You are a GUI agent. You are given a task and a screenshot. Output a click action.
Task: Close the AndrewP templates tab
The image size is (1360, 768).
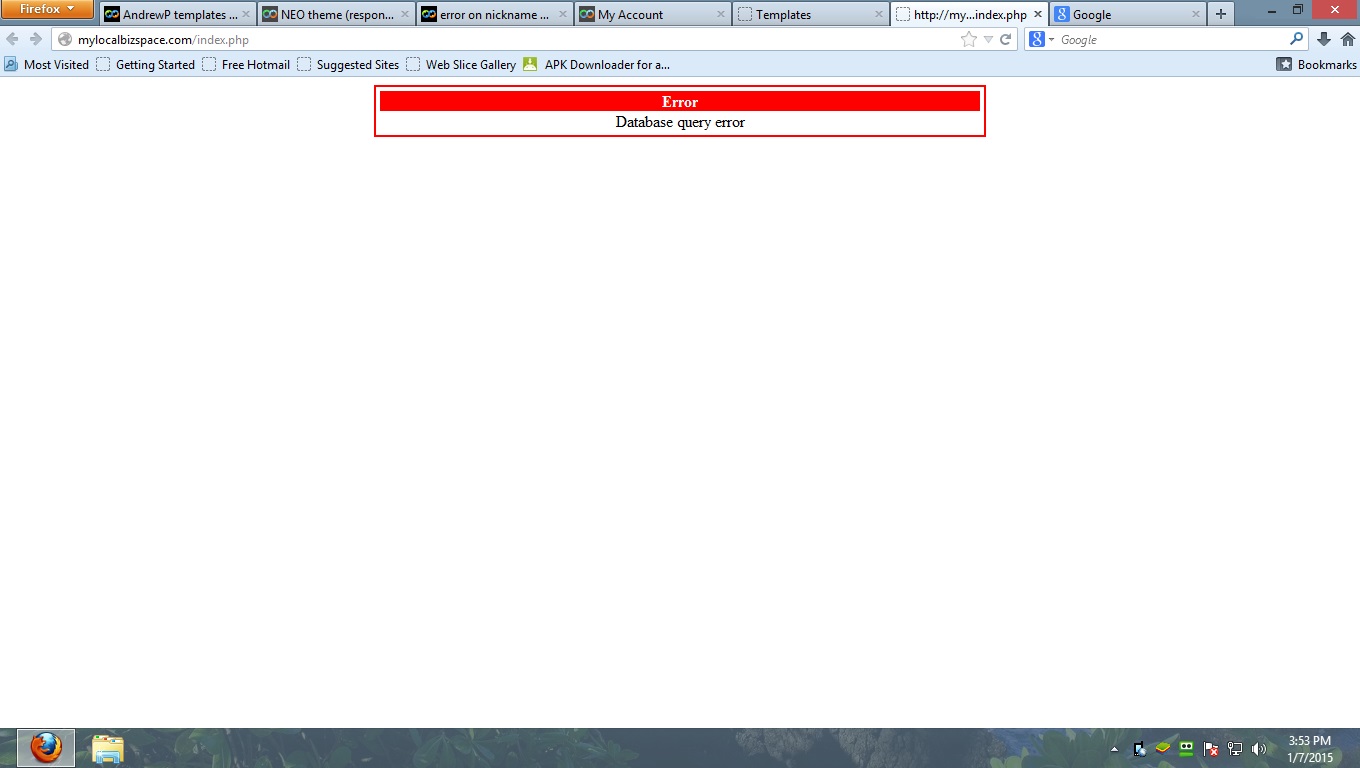246,15
